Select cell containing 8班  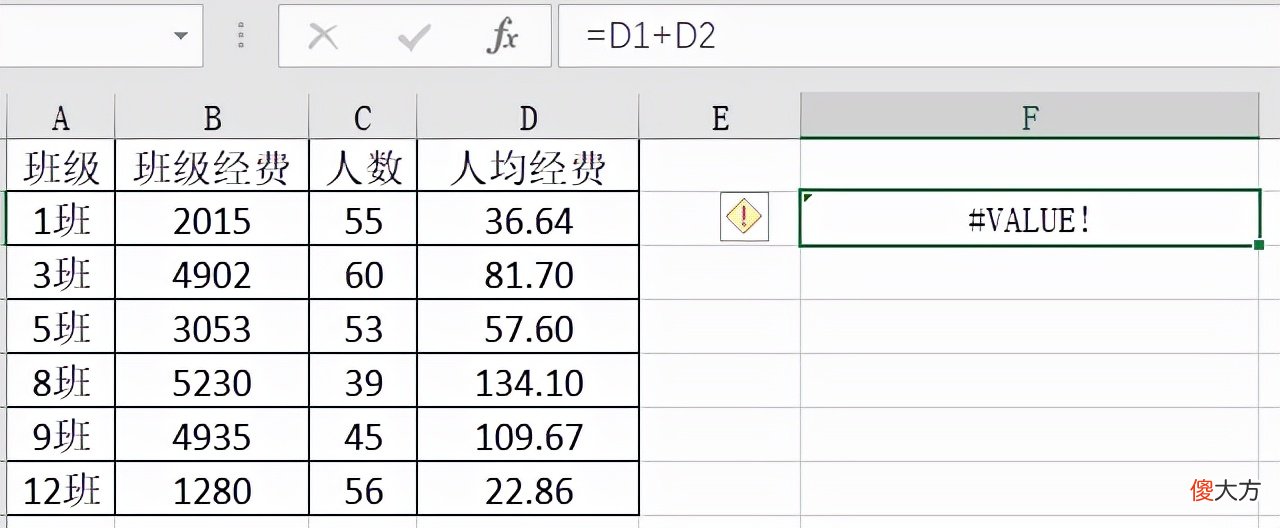click(61, 381)
